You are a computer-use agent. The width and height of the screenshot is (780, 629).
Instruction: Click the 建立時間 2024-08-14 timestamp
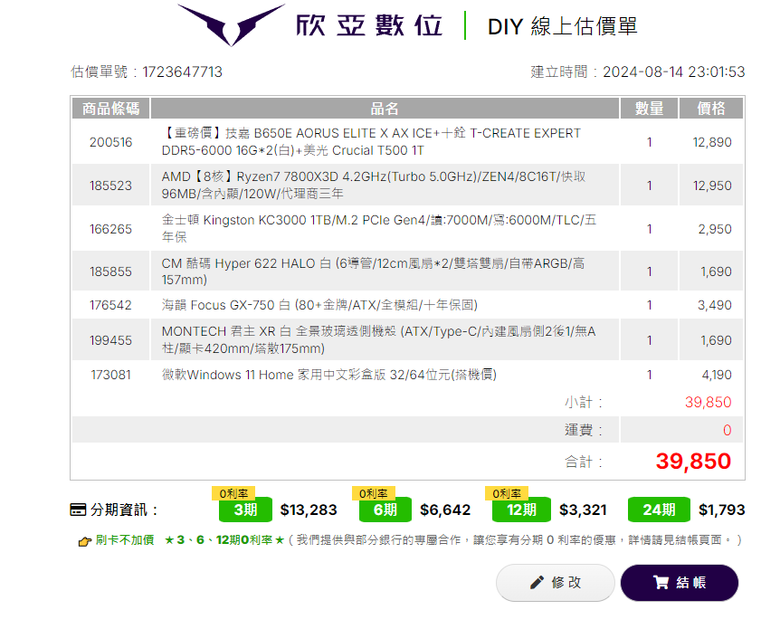[x=638, y=72]
